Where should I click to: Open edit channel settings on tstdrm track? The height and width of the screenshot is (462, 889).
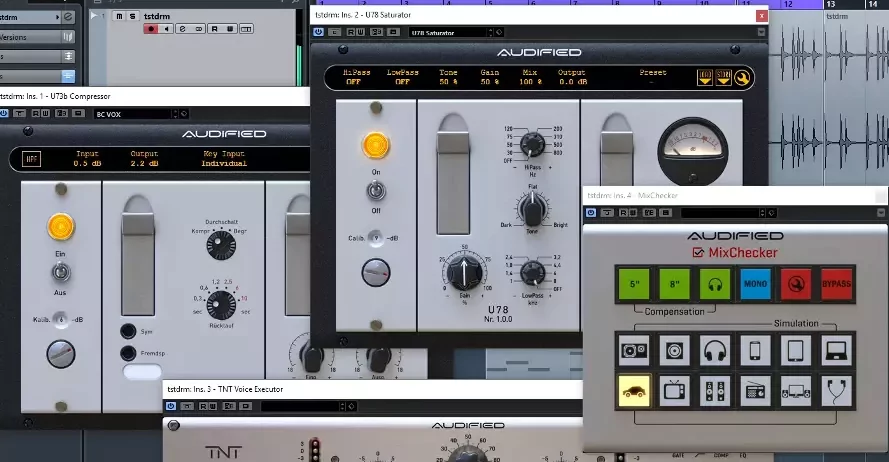click(x=183, y=29)
